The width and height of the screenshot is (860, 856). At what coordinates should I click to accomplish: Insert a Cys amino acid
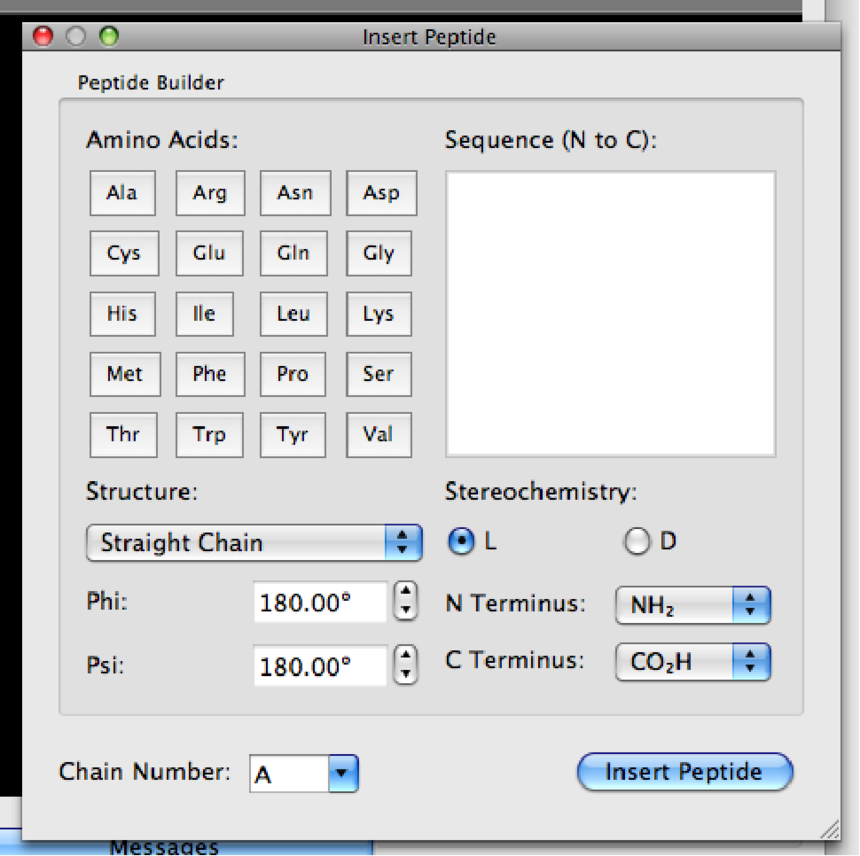coord(123,253)
